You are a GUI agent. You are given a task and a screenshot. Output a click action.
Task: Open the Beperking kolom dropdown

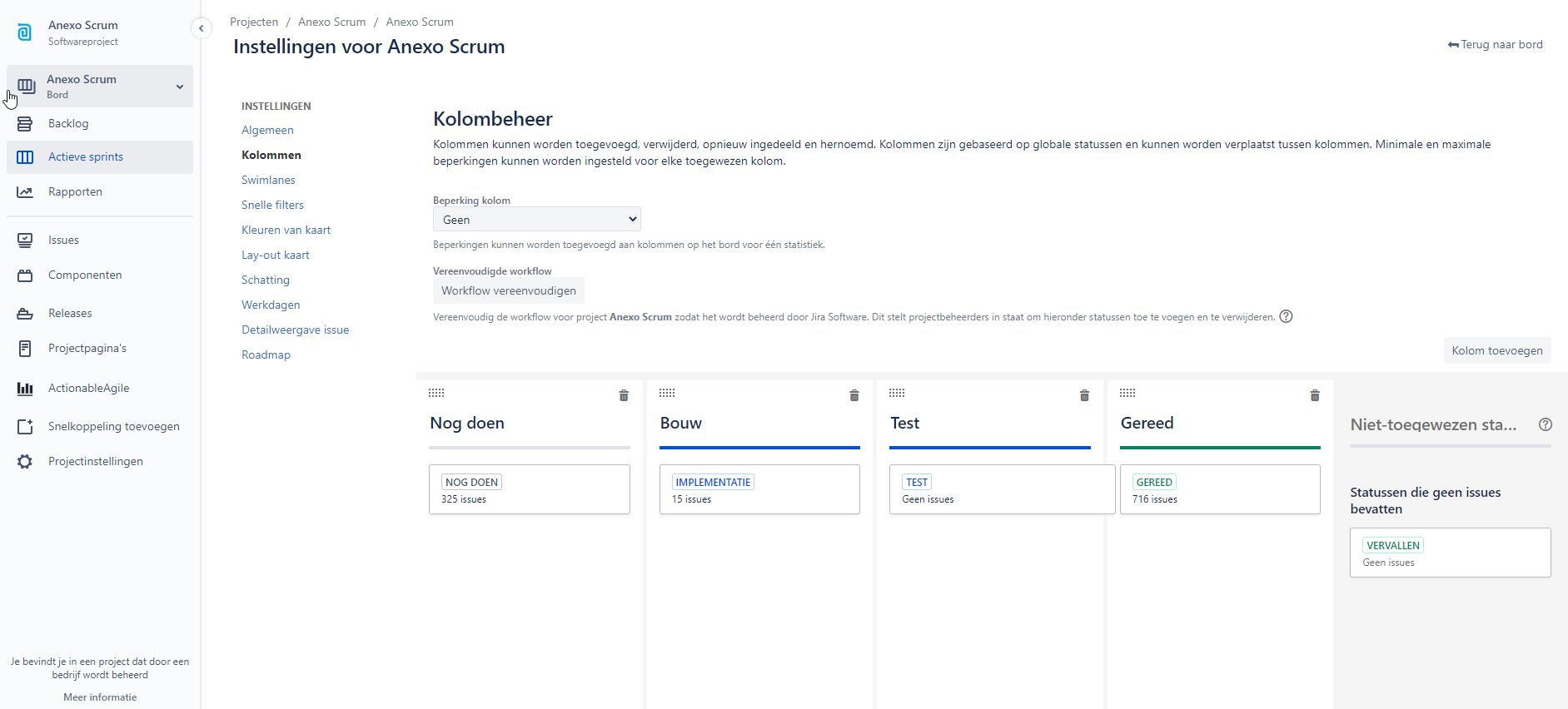click(537, 220)
